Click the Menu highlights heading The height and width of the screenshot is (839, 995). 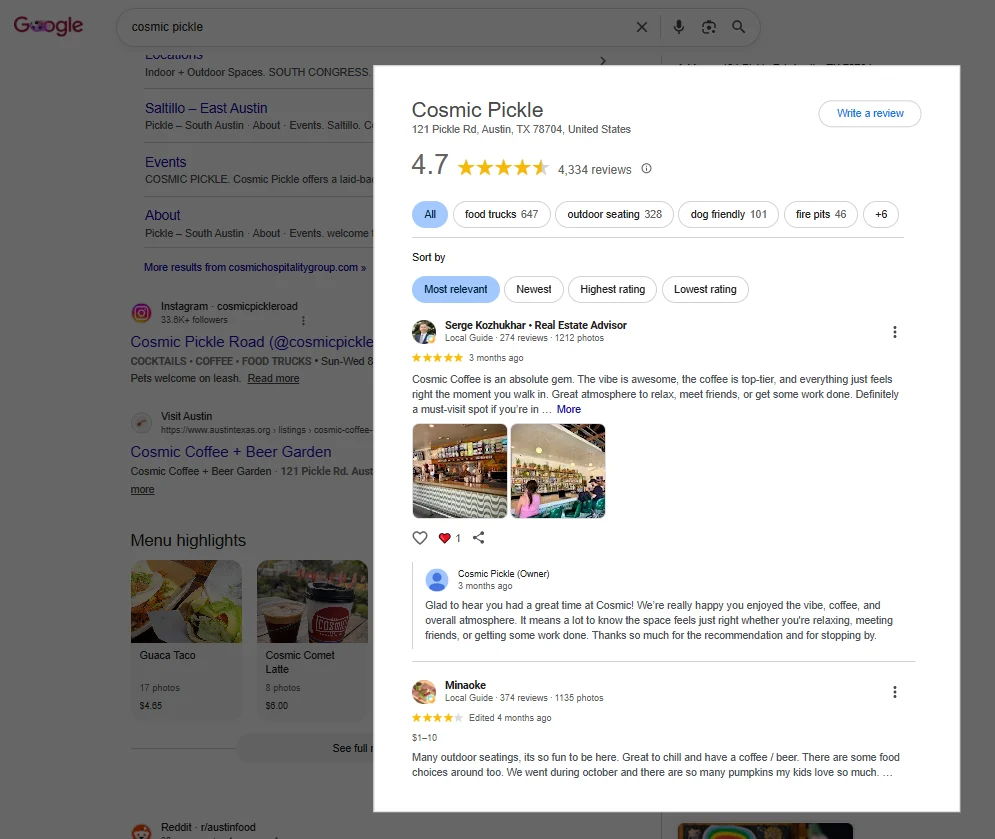(x=188, y=540)
